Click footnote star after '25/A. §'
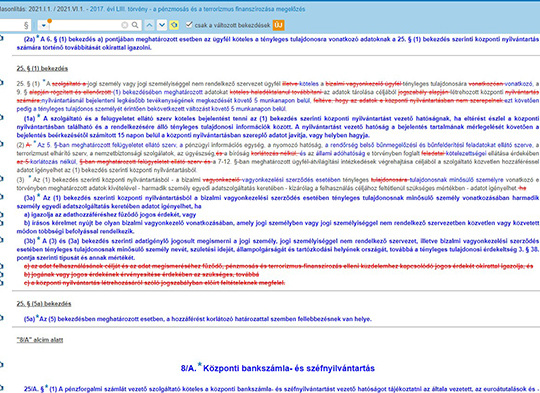The image size is (540, 393). [x=46, y=386]
